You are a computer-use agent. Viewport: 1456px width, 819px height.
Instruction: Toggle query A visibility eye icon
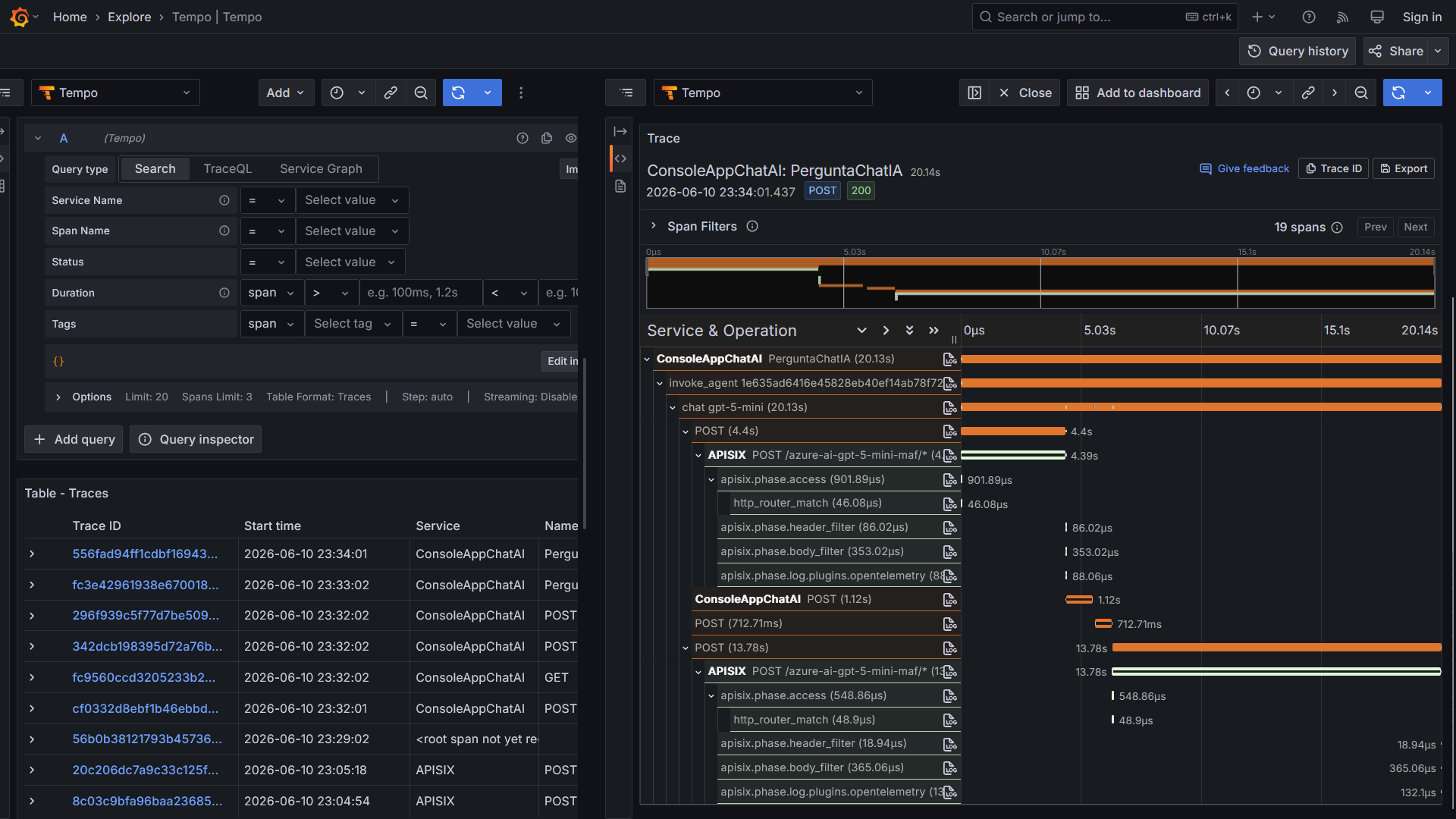[x=571, y=138]
